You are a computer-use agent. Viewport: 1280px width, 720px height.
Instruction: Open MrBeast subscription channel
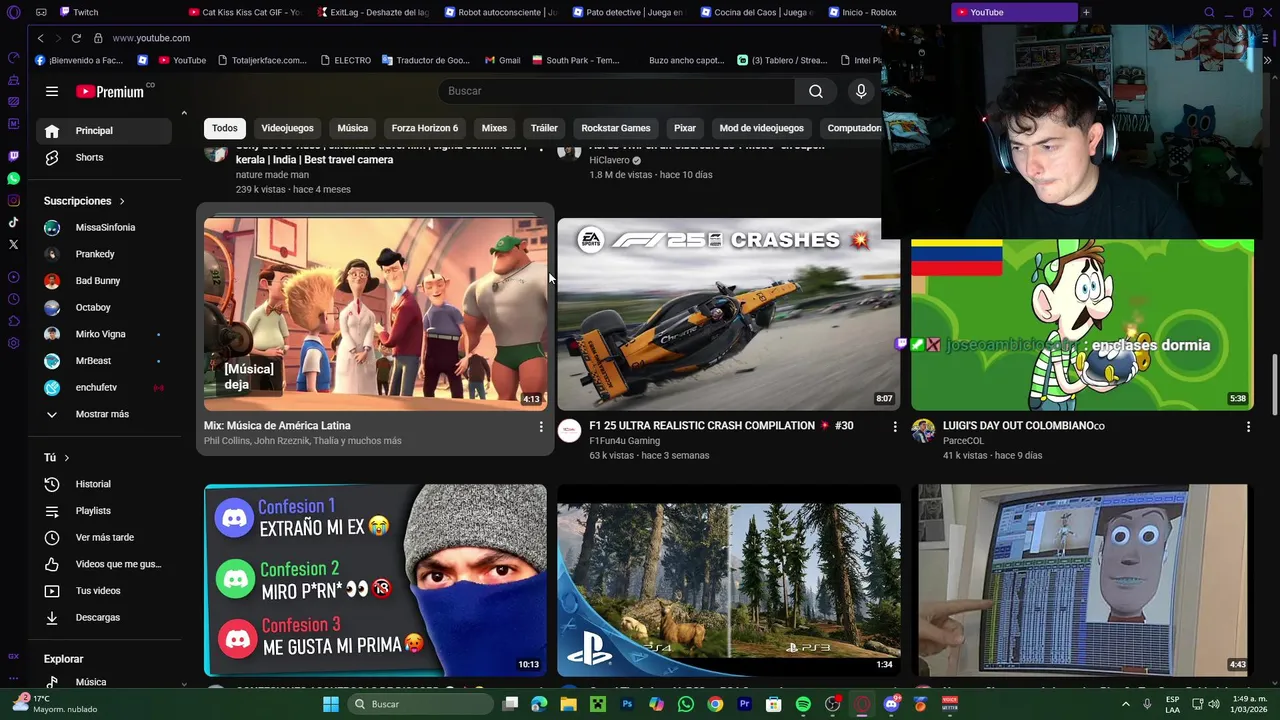(x=104, y=361)
